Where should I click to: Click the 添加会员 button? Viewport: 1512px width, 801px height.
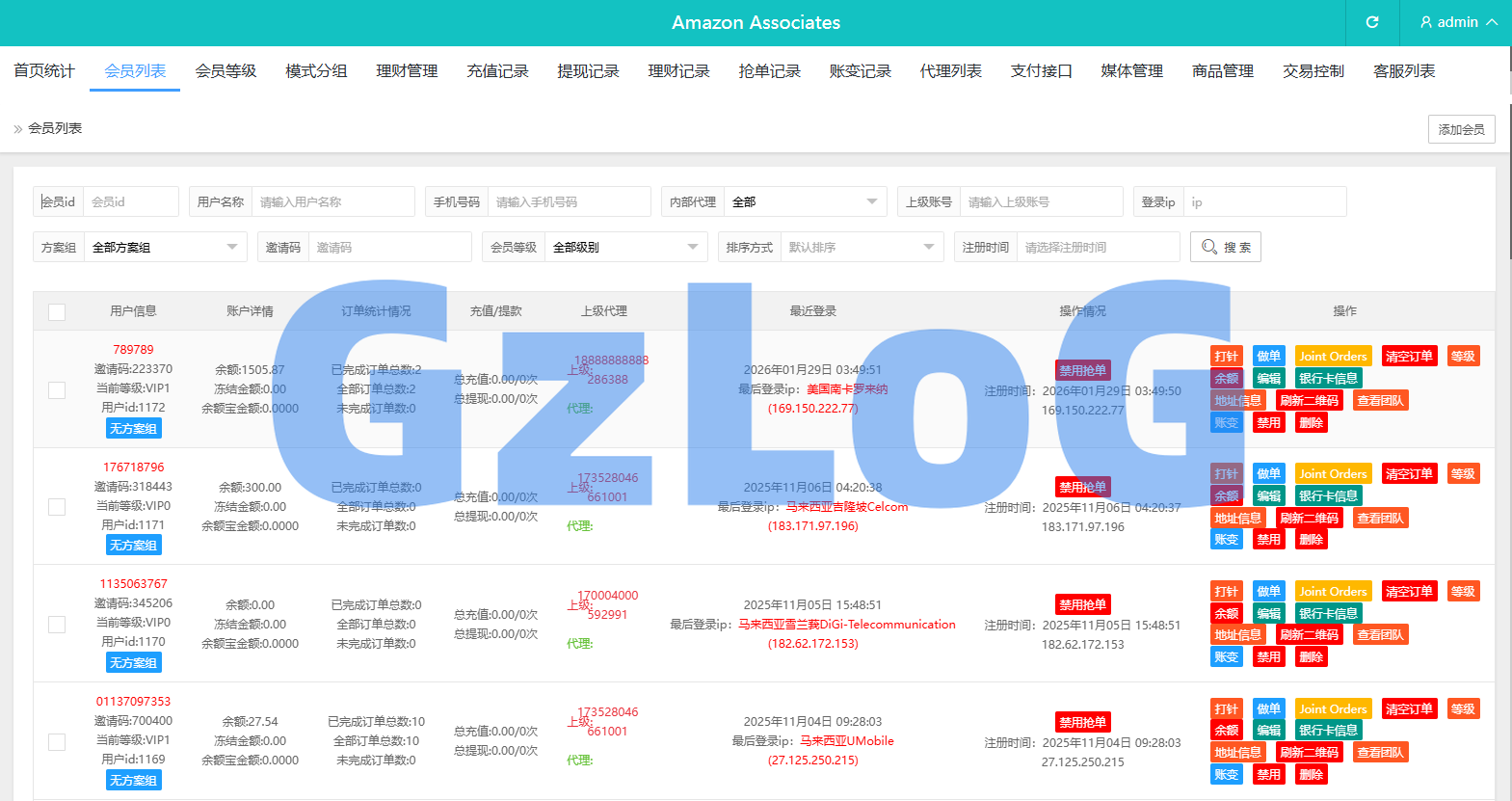[x=1461, y=129]
